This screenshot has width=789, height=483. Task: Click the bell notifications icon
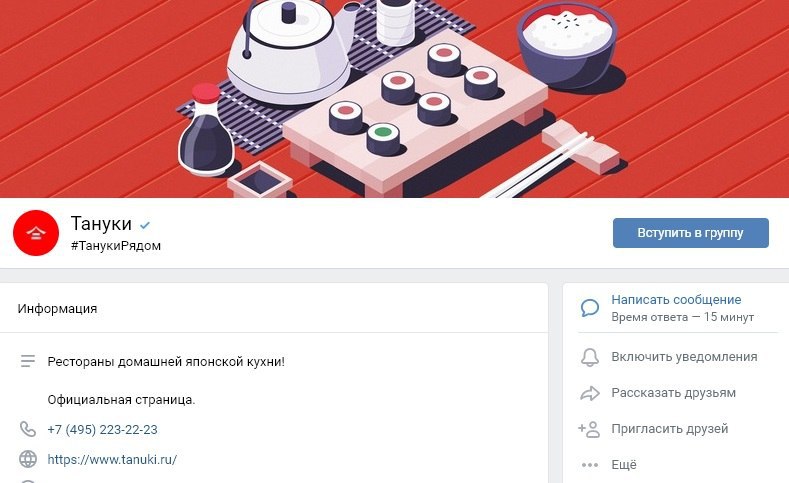pyautogui.click(x=590, y=357)
